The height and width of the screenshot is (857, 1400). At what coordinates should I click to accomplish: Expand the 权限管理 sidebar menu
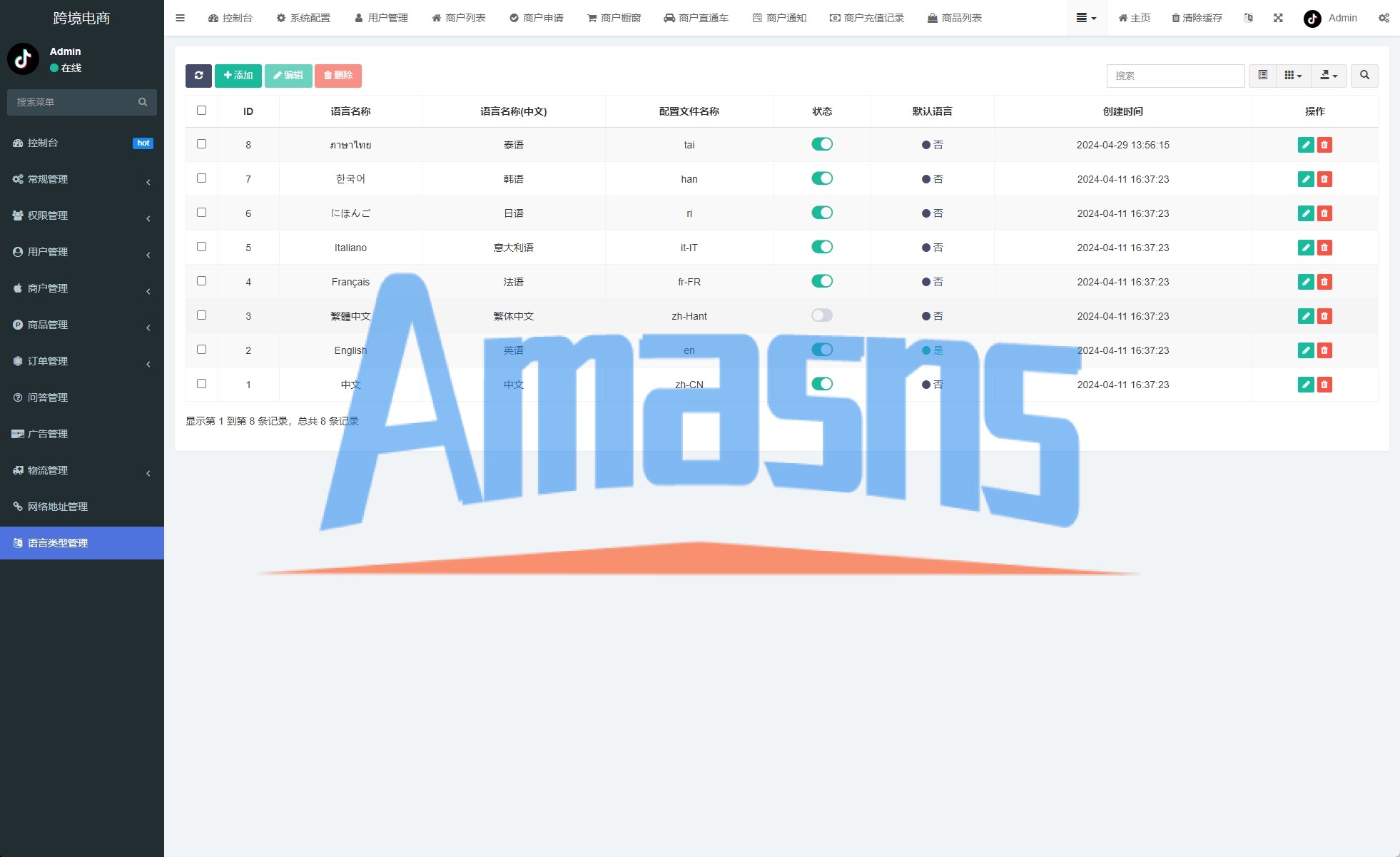point(82,215)
